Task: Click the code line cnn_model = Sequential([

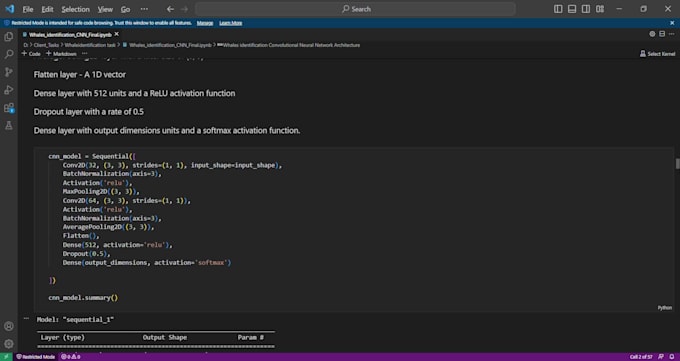Action: point(92,156)
